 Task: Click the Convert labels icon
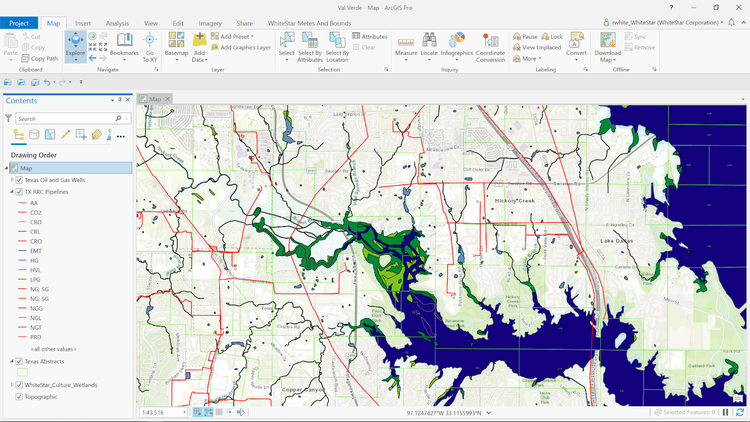click(576, 40)
